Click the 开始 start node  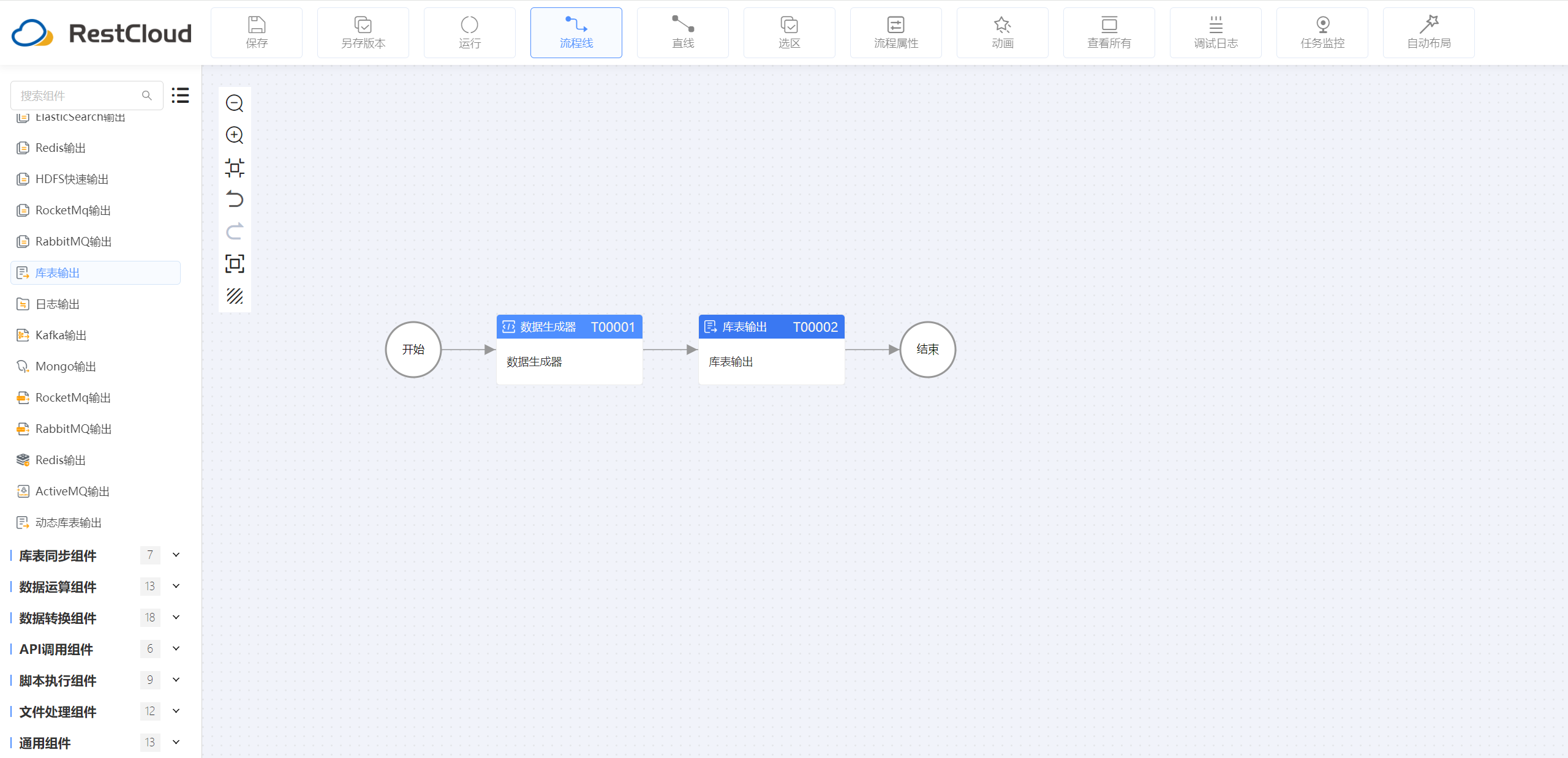(x=413, y=350)
